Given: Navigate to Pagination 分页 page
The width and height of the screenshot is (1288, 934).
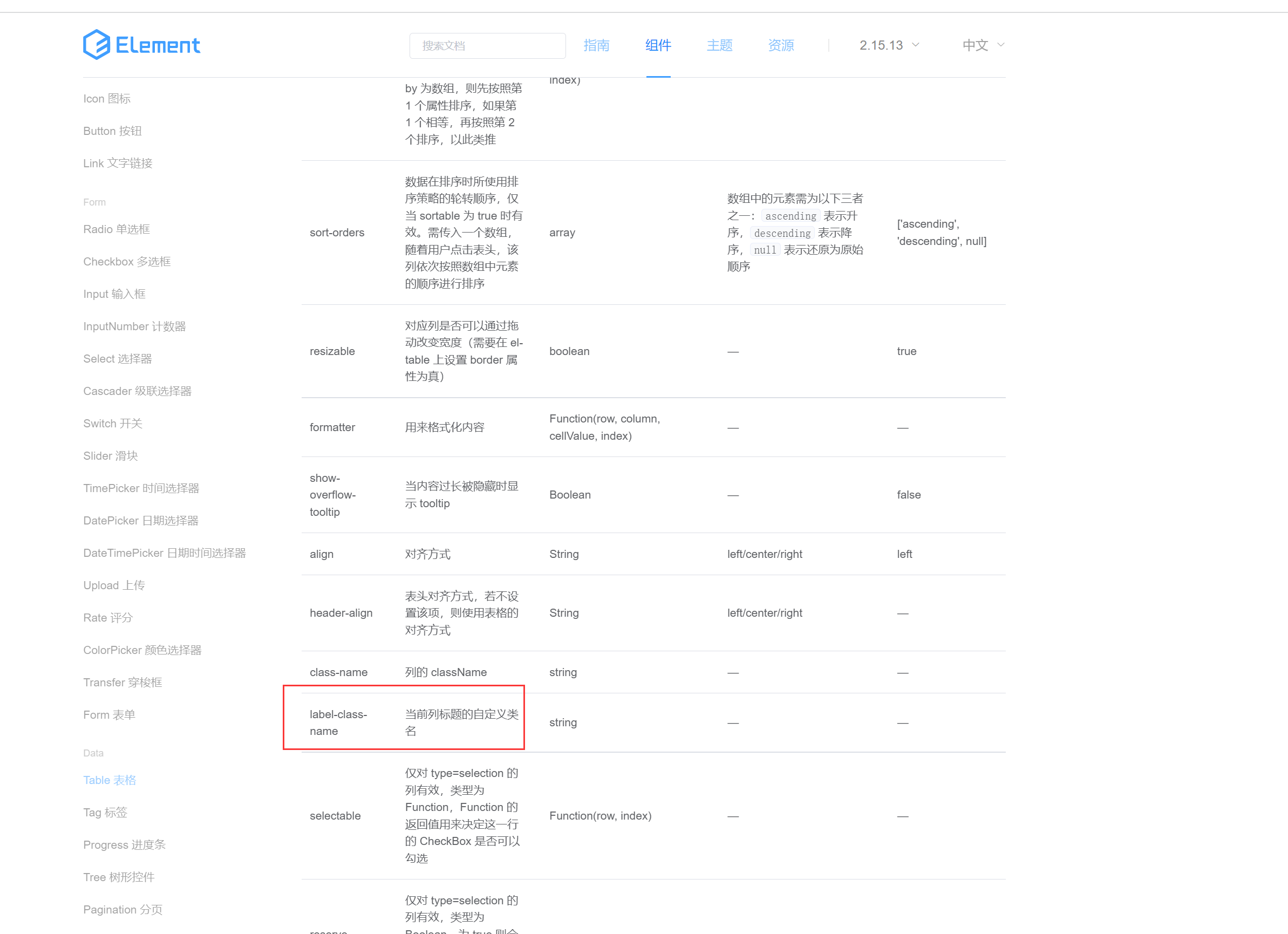Looking at the screenshot, I should (x=122, y=910).
